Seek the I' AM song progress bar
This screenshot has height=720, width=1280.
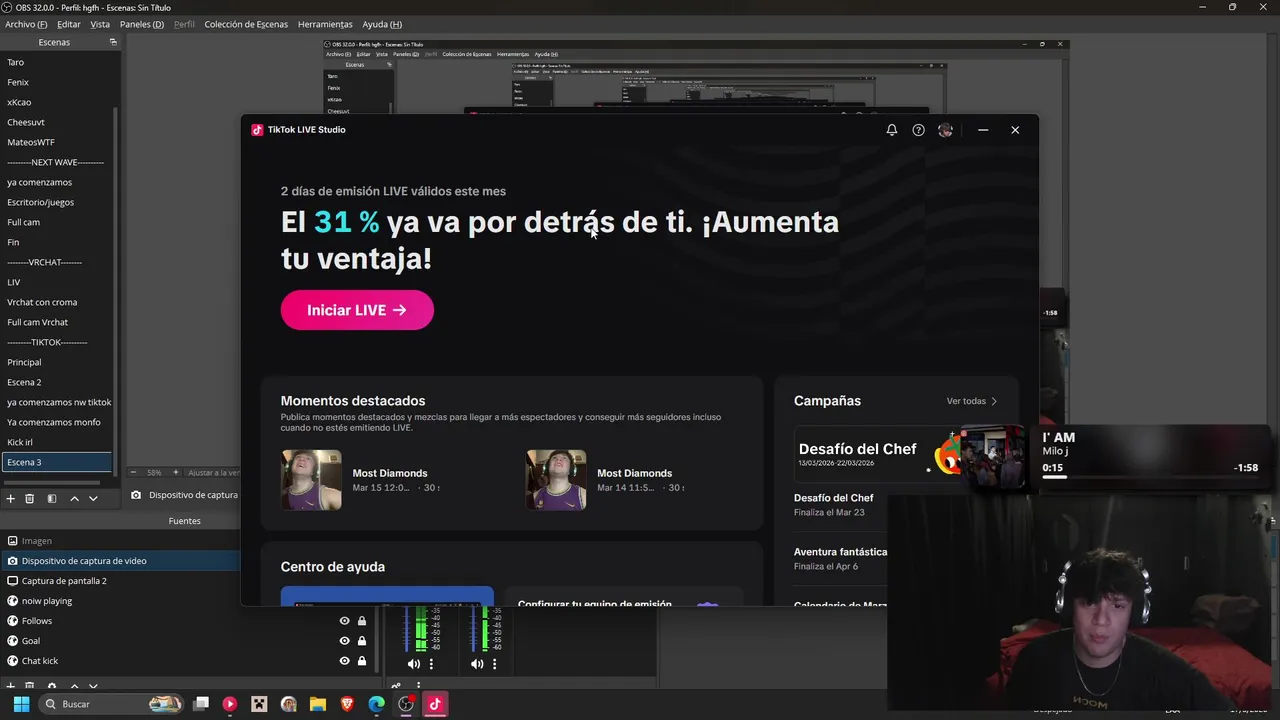point(1150,477)
